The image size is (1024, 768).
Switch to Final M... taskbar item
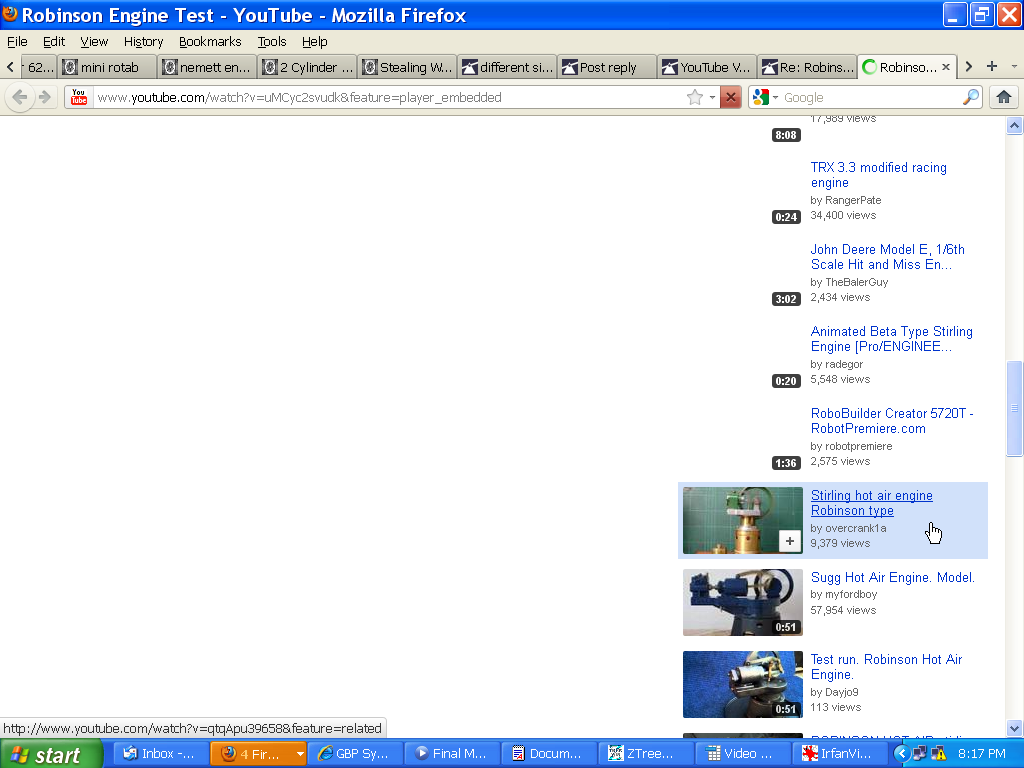pos(452,754)
